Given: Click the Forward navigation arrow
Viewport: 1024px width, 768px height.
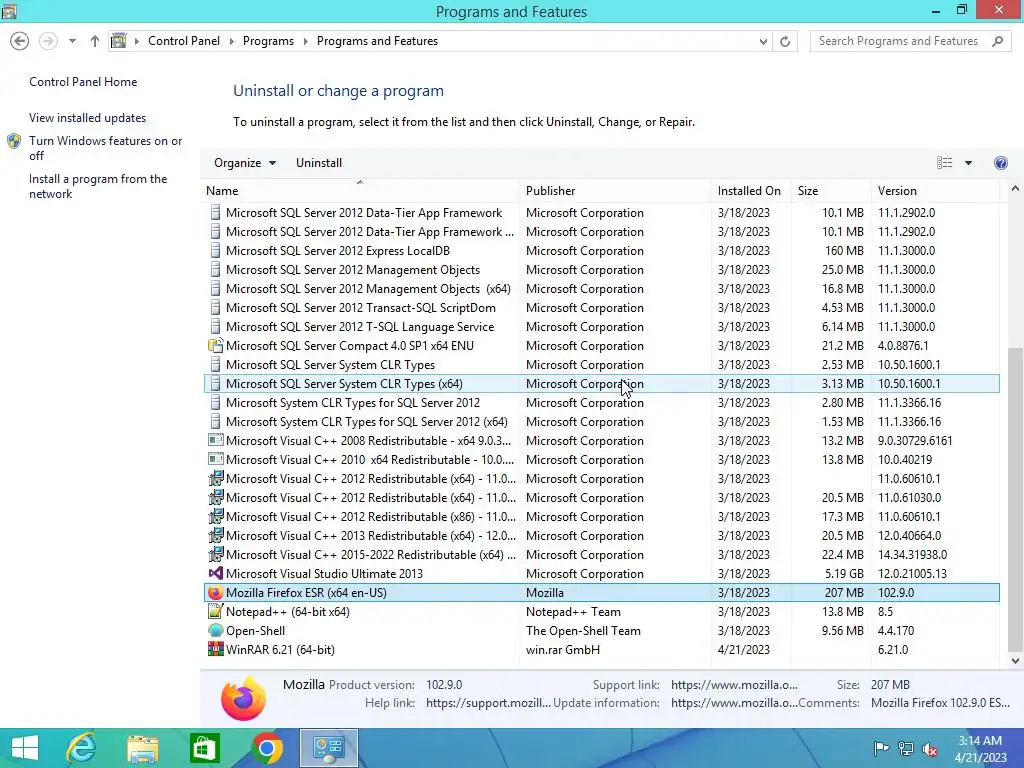Looking at the screenshot, I should (x=48, y=41).
